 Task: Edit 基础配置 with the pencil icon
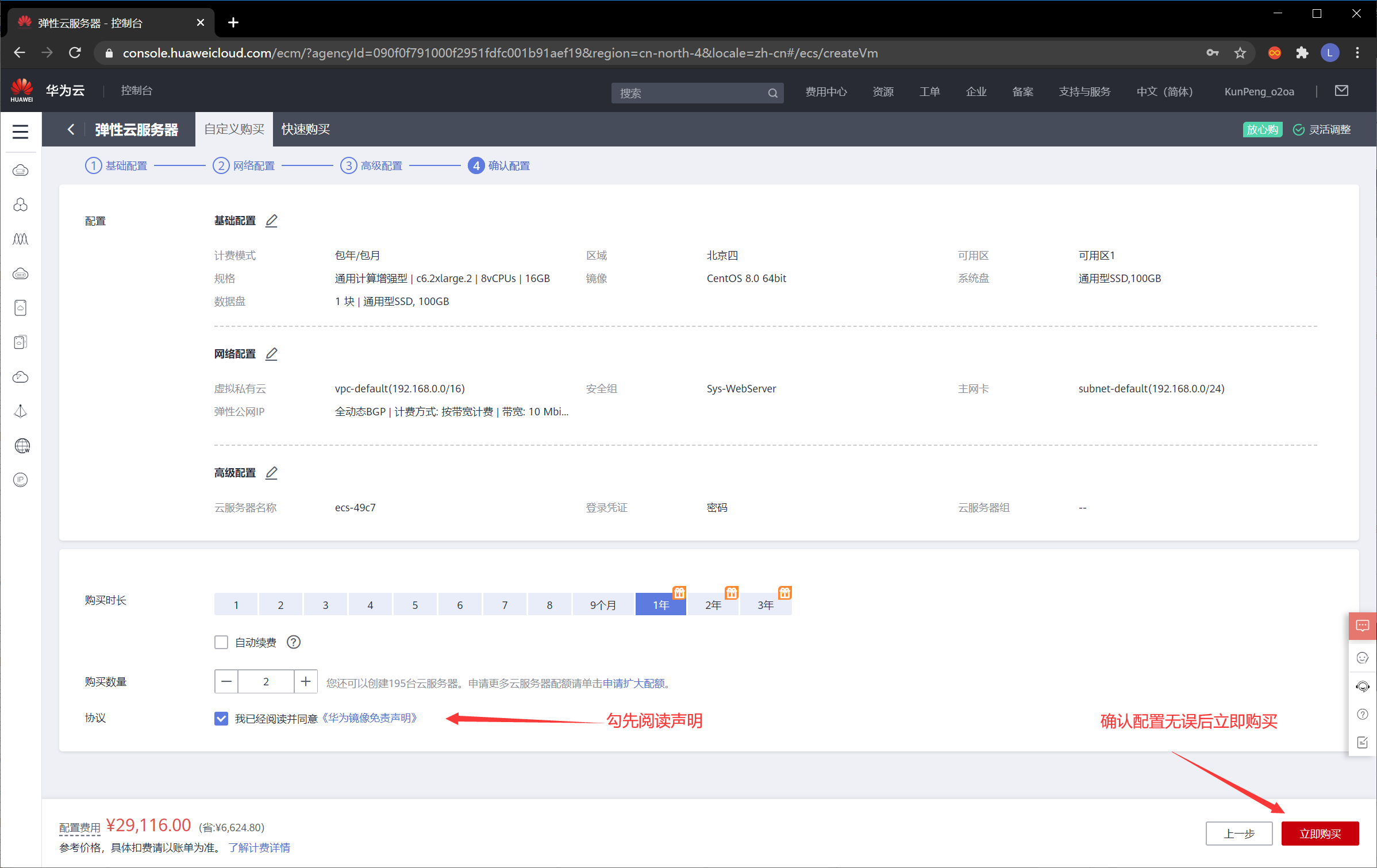[271, 221]
